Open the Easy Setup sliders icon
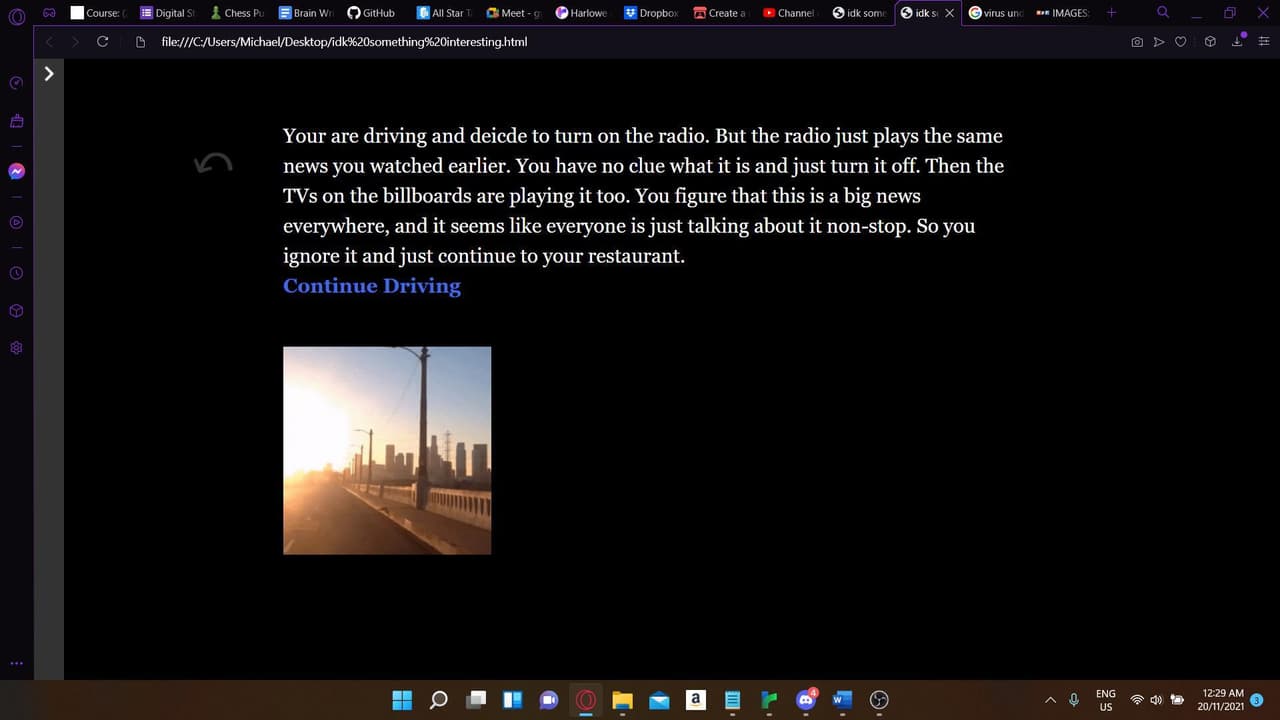Viewport: 1280px width, 720px height. (1264, 42)
